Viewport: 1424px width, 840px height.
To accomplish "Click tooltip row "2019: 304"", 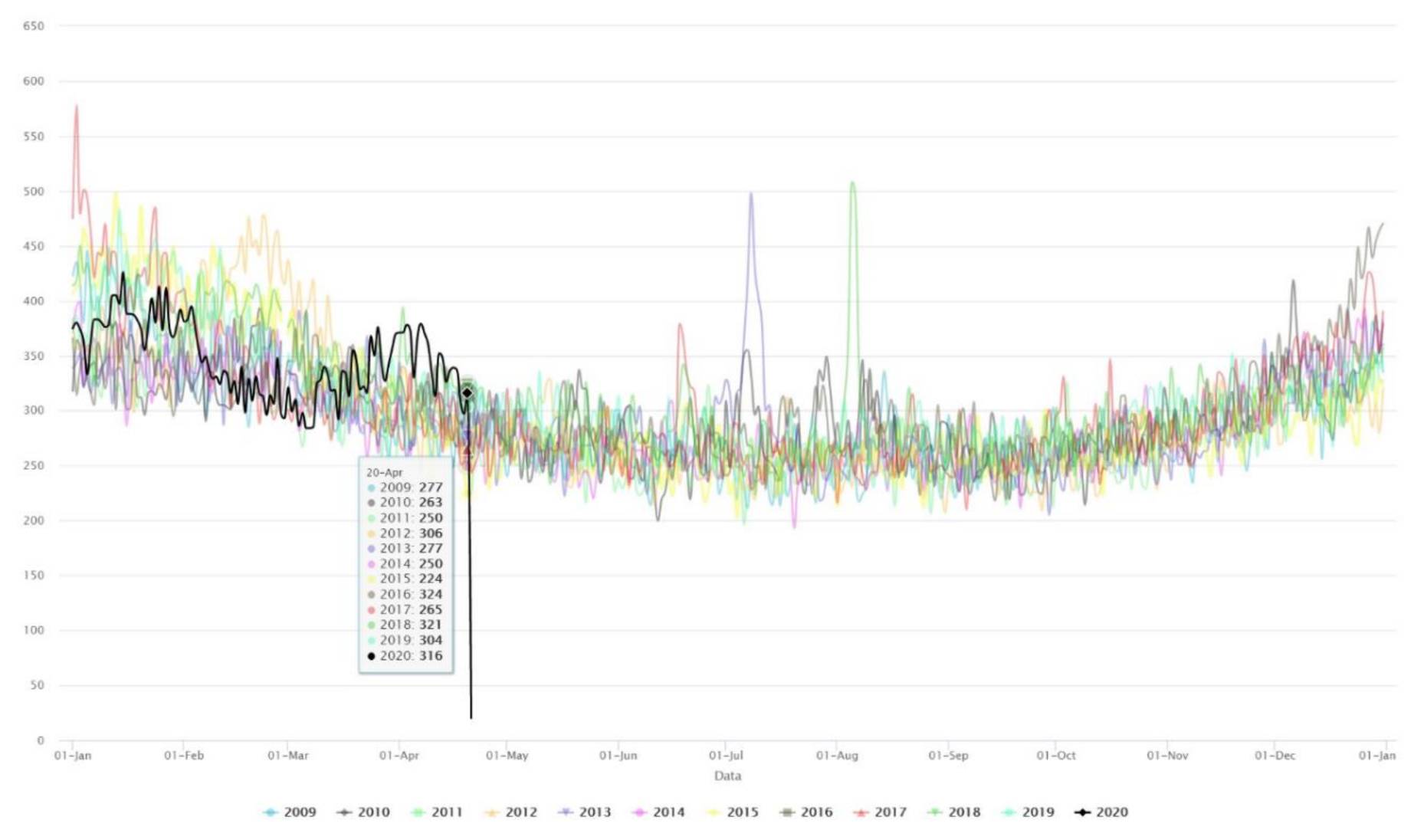I will coord(405,640).
